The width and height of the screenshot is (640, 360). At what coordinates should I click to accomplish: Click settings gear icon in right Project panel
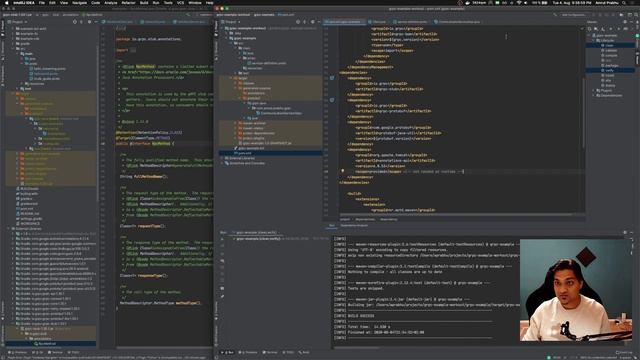pyautogui.click(x=312, y=22)
